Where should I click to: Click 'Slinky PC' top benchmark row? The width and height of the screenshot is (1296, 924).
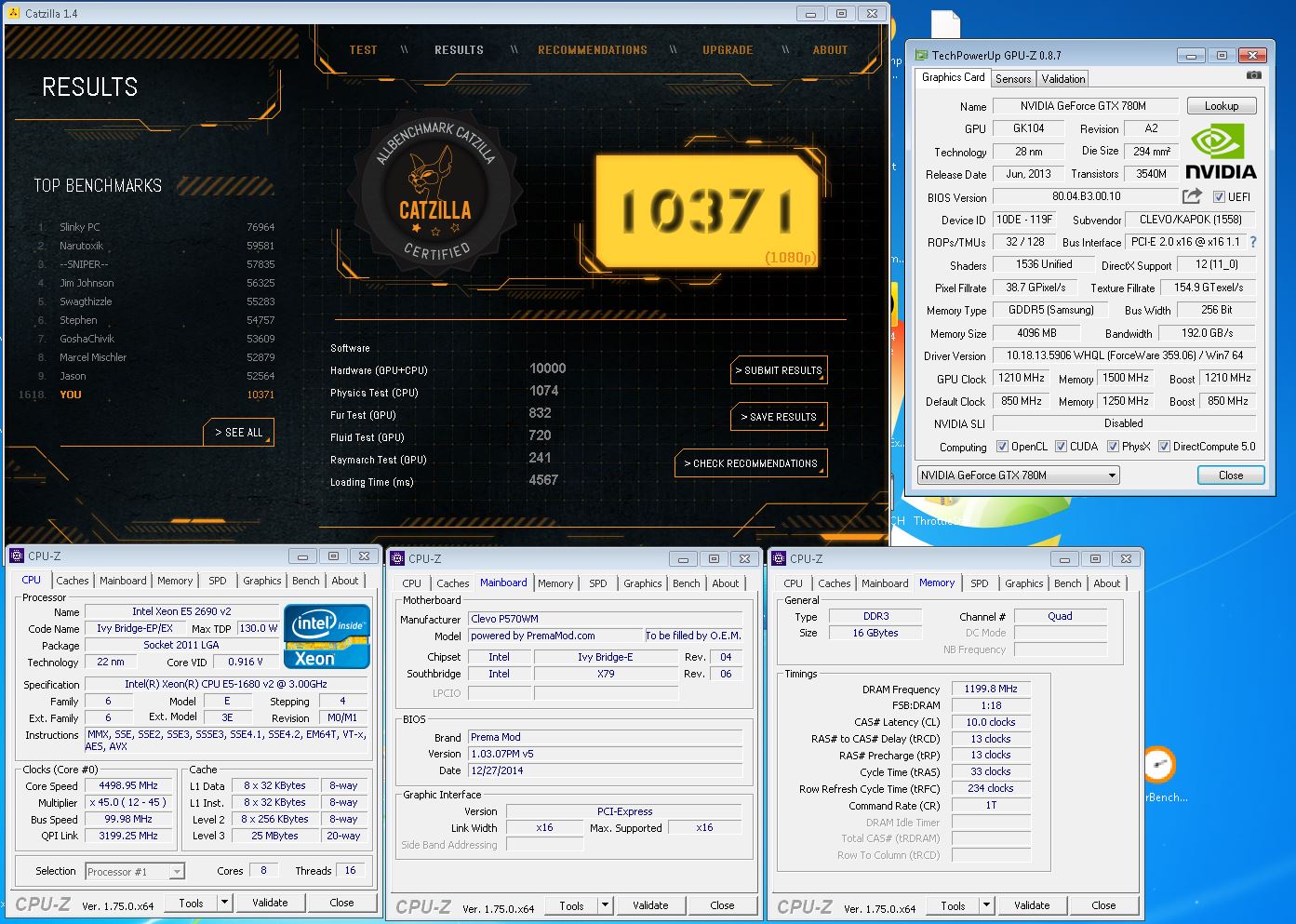(156, 227)
